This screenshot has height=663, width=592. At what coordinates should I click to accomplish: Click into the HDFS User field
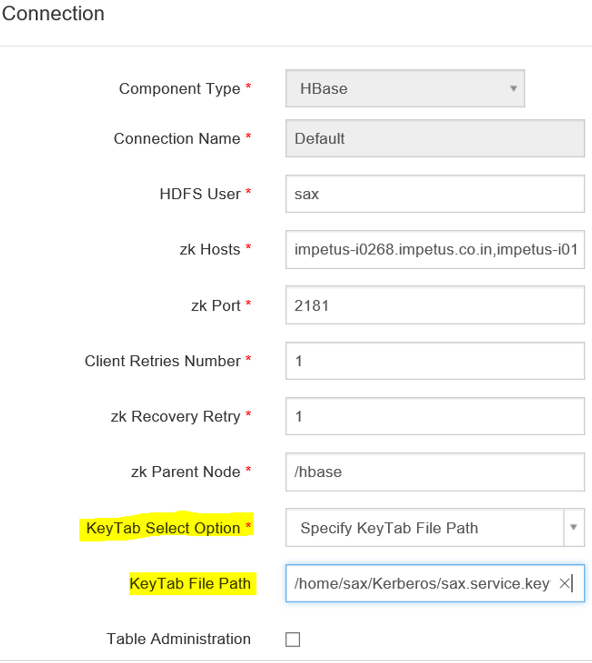(435, 194)
